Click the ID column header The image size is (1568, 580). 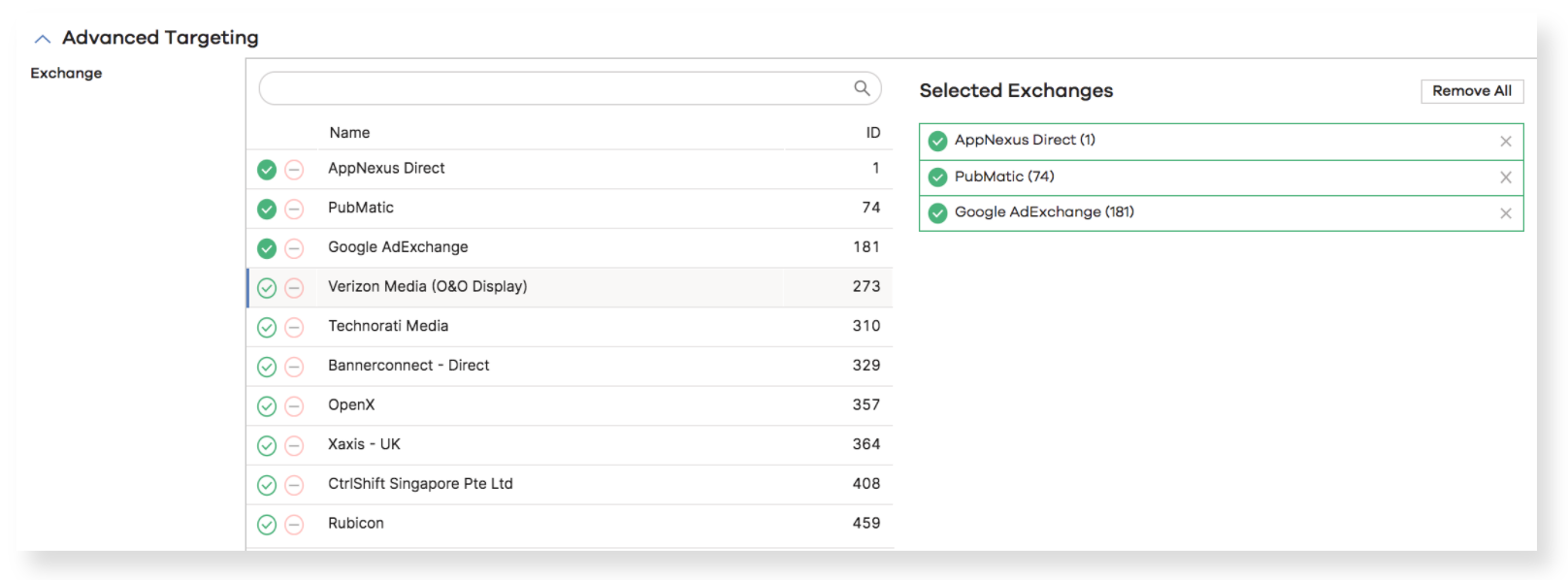(x=873, y=133)
